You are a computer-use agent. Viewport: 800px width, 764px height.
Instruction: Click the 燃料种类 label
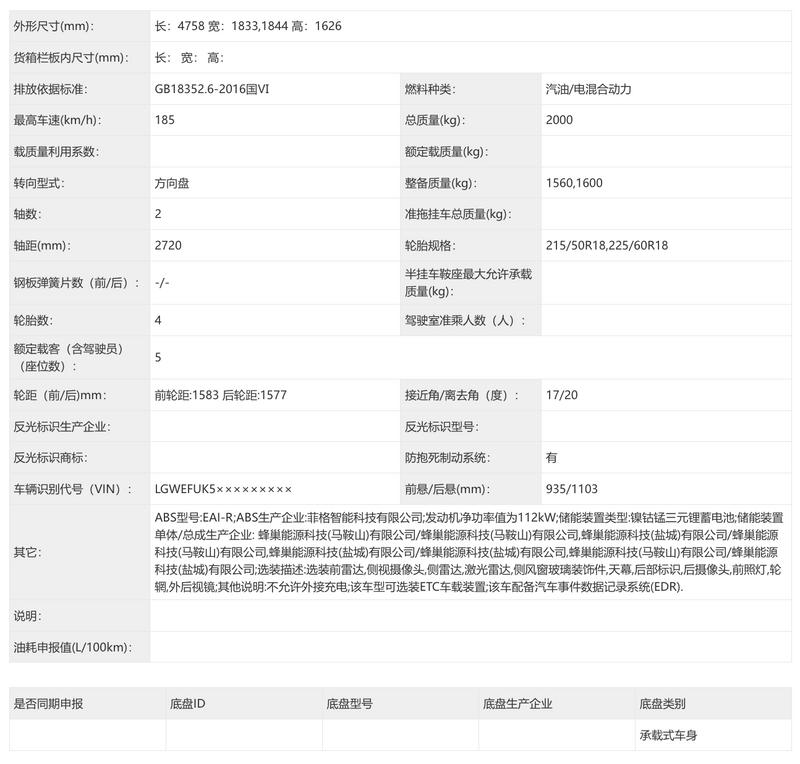[430, 89]
